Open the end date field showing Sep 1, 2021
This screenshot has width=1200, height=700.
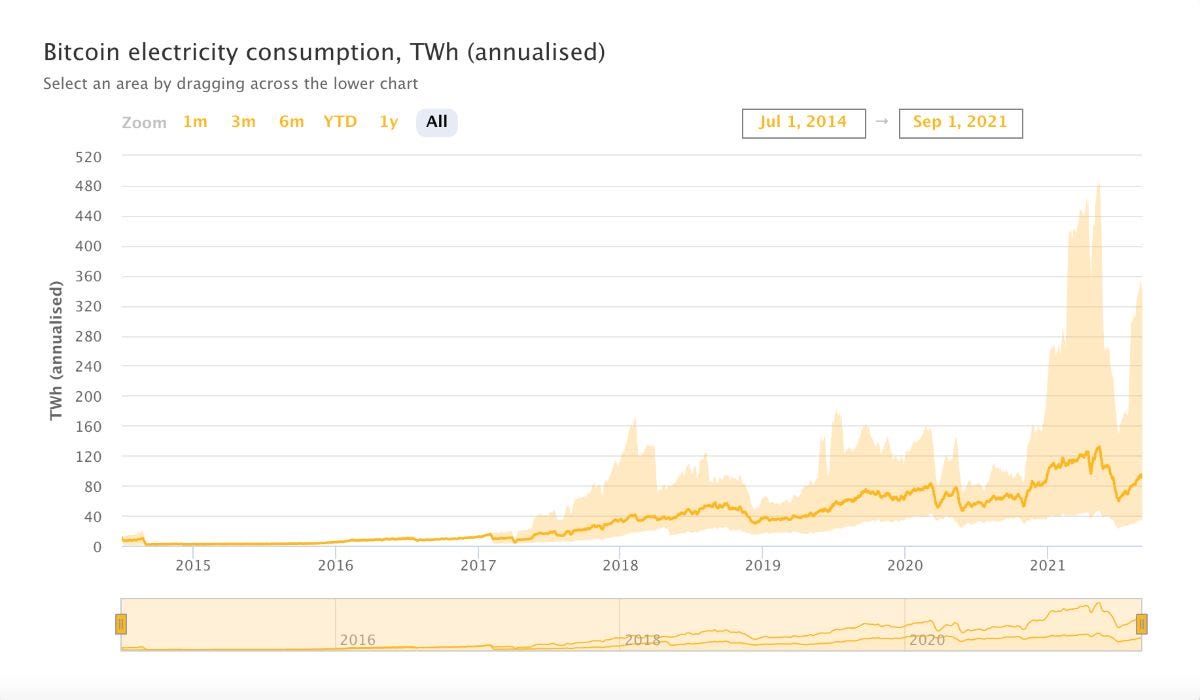click(x=960, y=122)
